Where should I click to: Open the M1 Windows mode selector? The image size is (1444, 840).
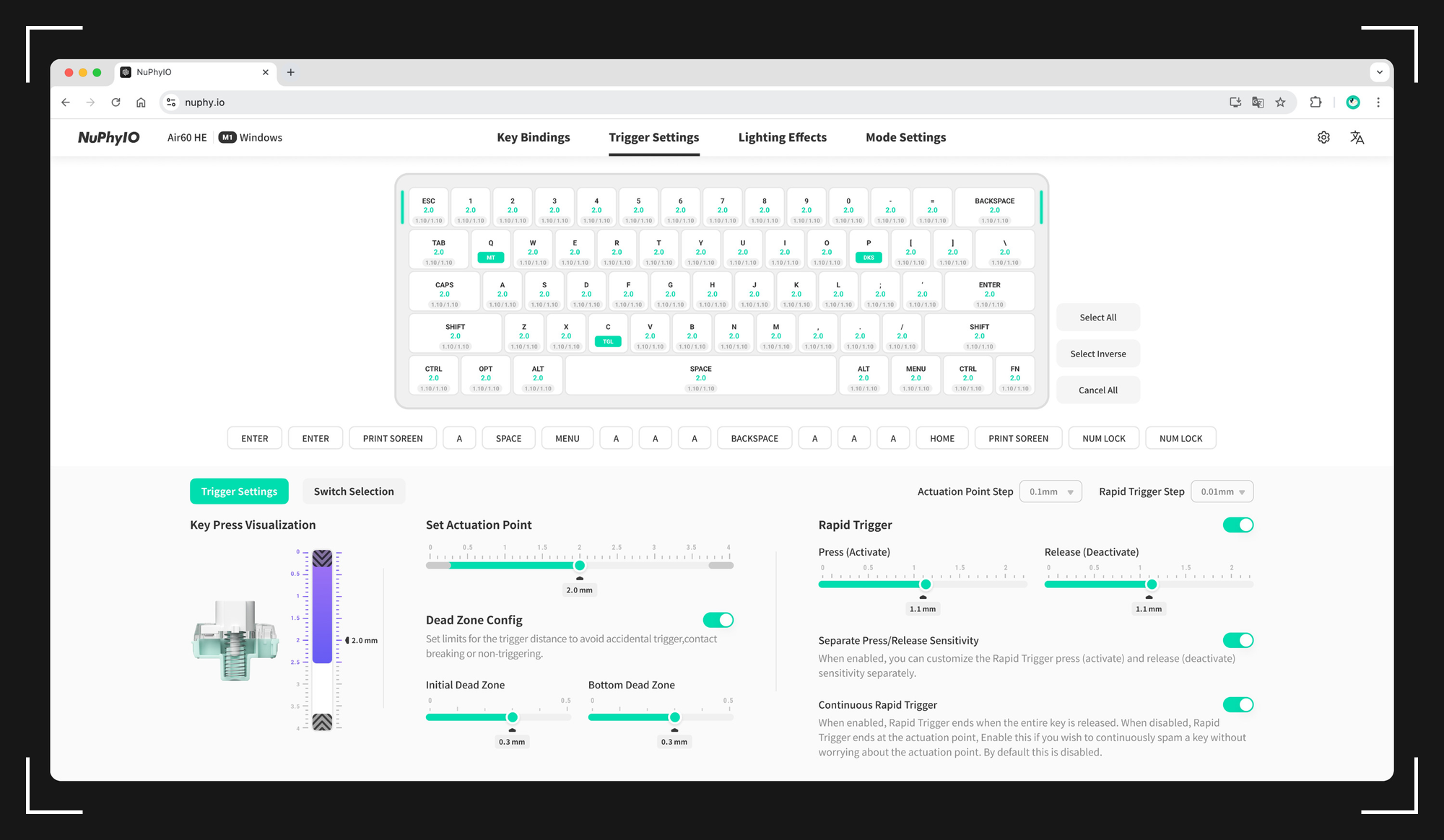(x=251, y=137)
